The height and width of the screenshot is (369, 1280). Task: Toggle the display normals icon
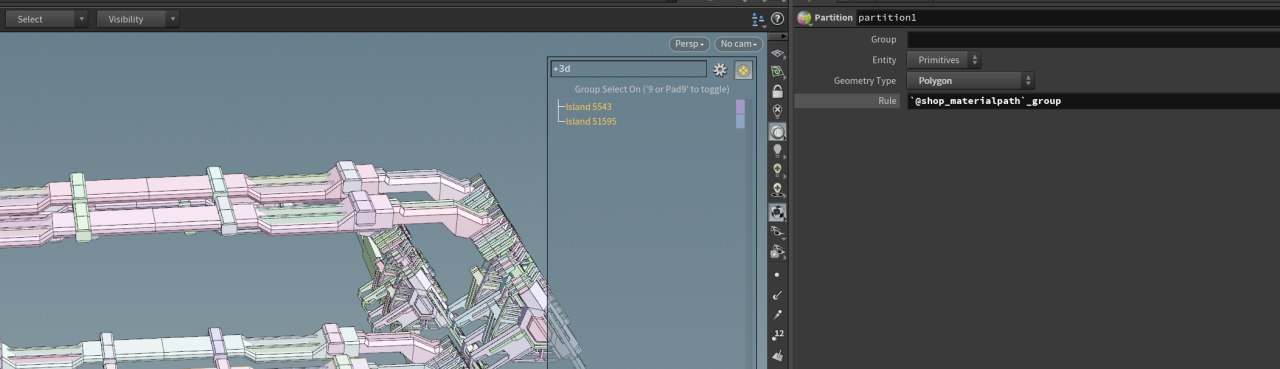tap(778, 295)
